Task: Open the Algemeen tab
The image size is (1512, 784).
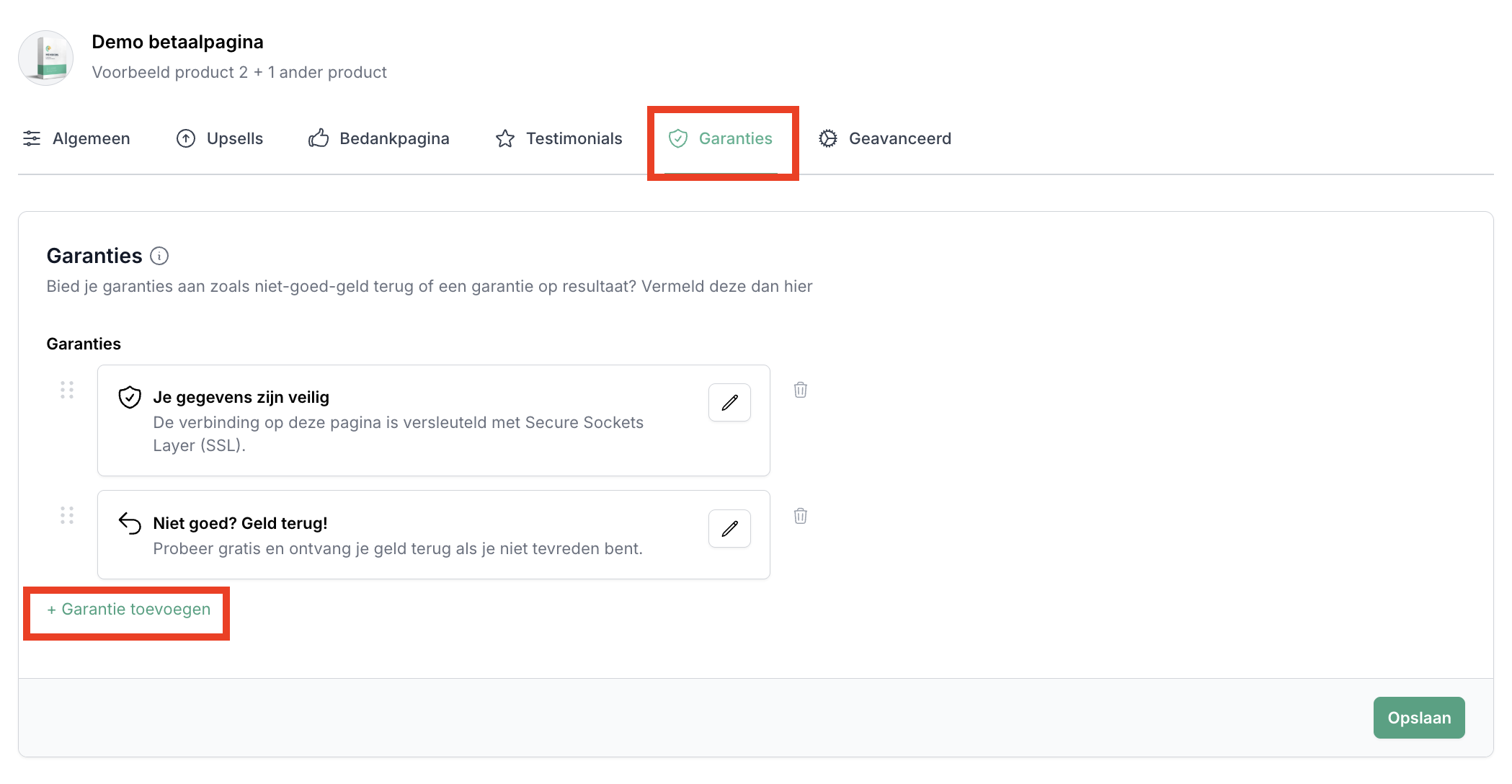Action: tap(77, 138)
